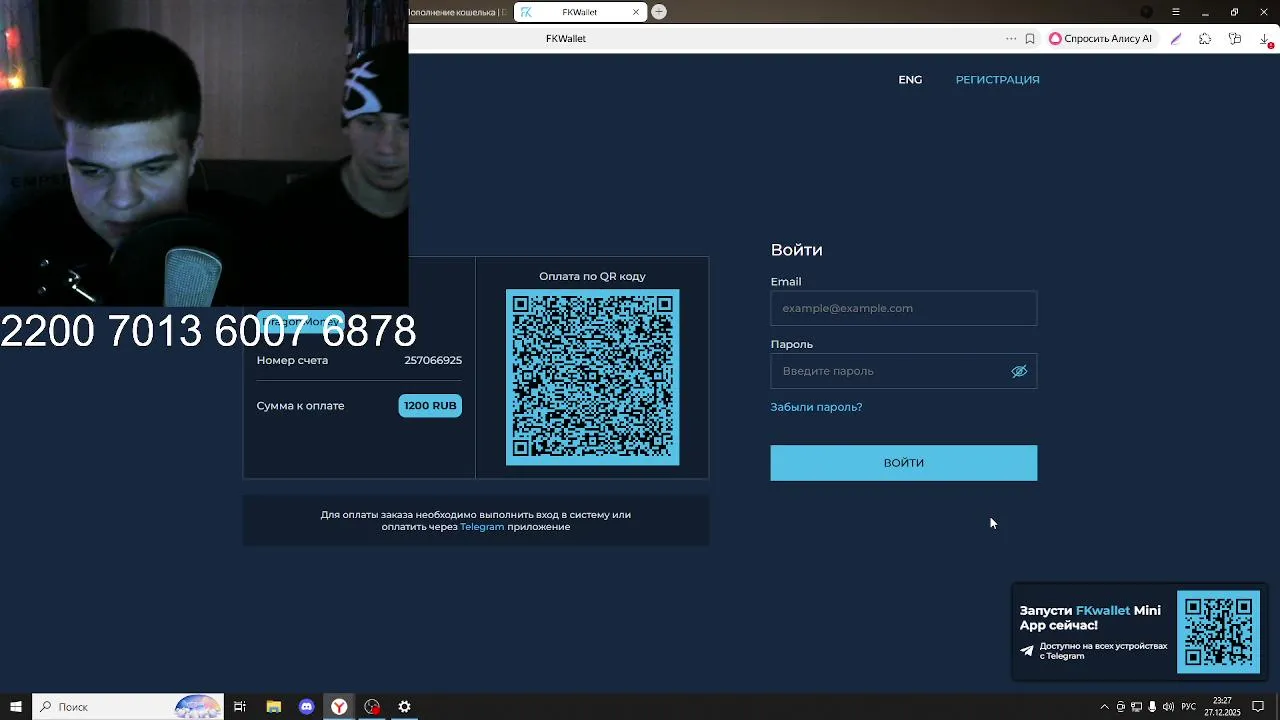Click the Email input field
The image size is (1280, 720).
pyautogui.click(x=903, y=308)
